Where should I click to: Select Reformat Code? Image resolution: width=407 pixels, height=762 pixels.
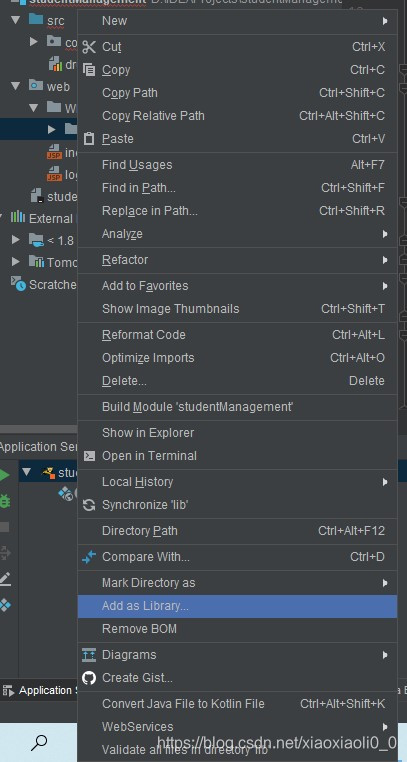point(237,335)
